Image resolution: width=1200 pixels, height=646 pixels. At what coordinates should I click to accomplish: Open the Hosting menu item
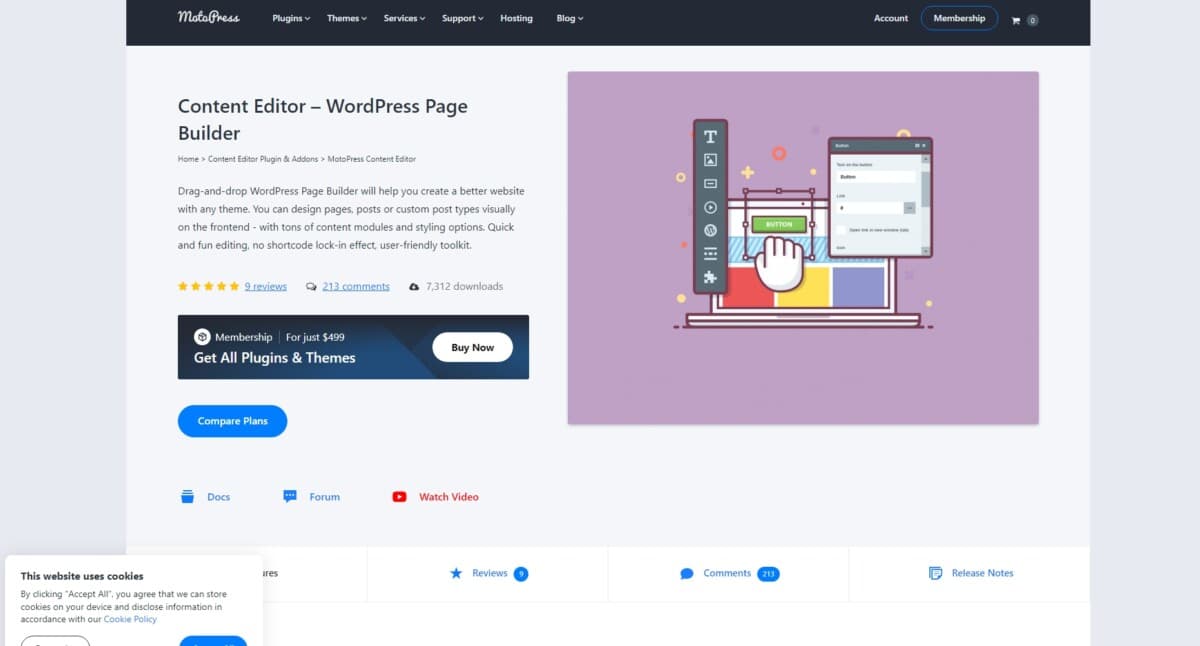point(516,18)
